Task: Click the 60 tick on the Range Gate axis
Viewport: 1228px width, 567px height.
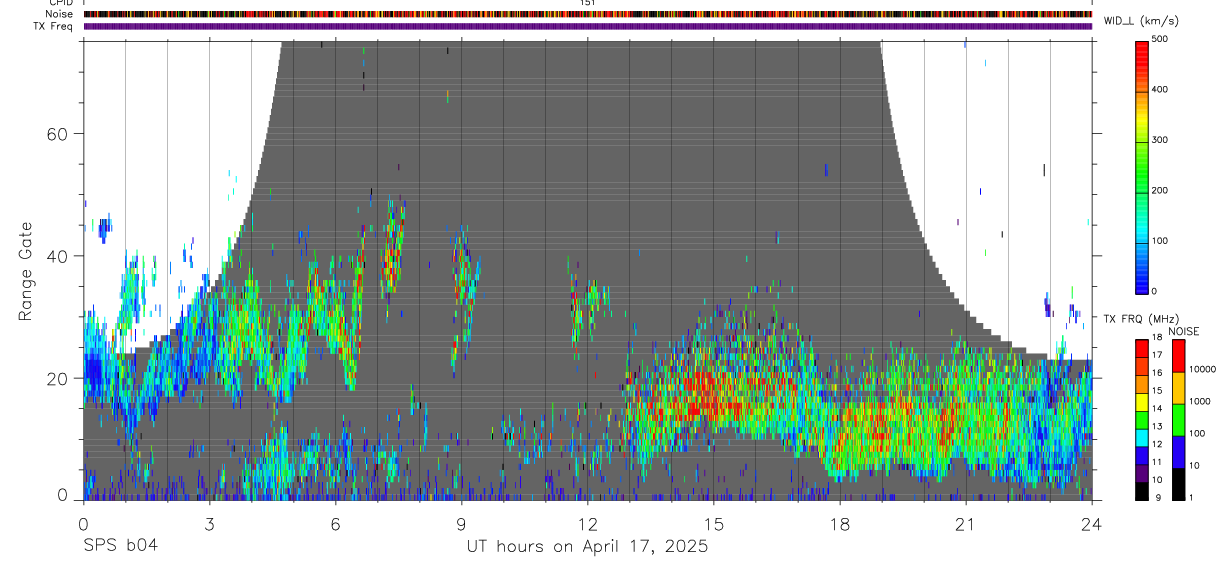Action: [x=60, y=134]
